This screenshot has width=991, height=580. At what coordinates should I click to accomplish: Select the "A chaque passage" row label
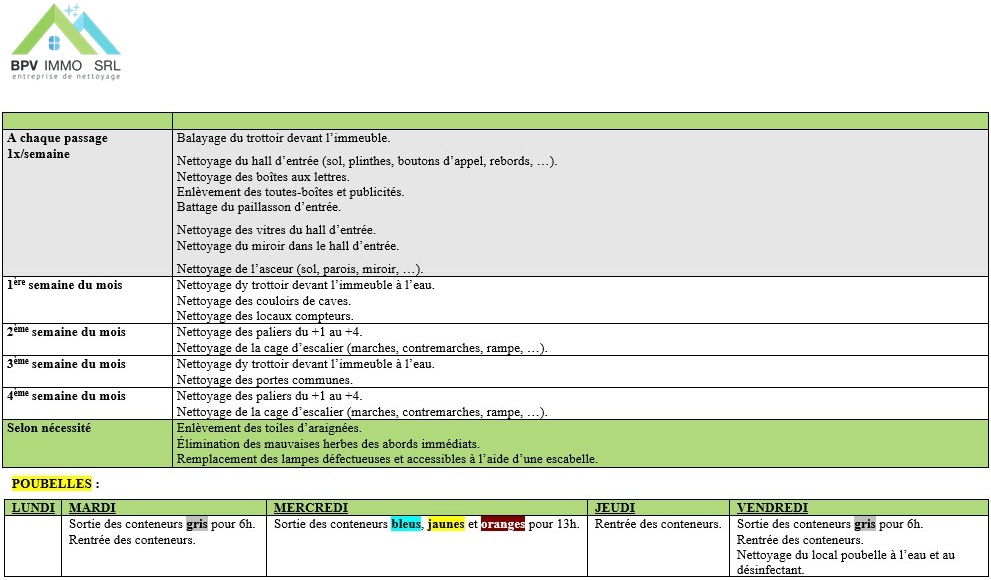[x=57, y=138]
